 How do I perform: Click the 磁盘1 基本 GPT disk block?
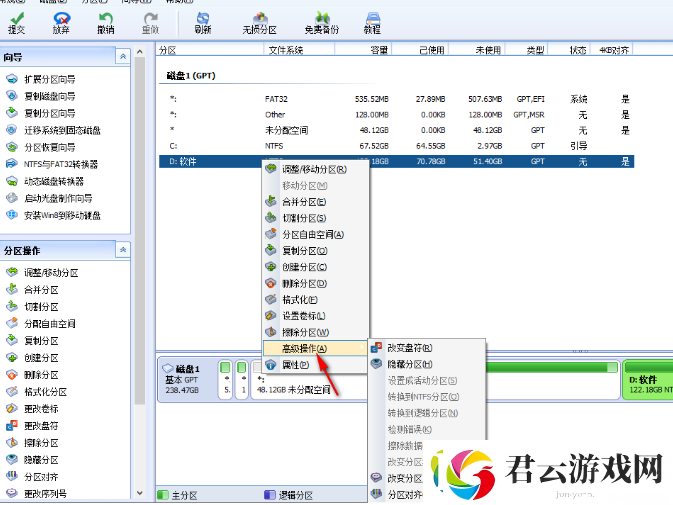pyautogui.click(x=188, y=379)
